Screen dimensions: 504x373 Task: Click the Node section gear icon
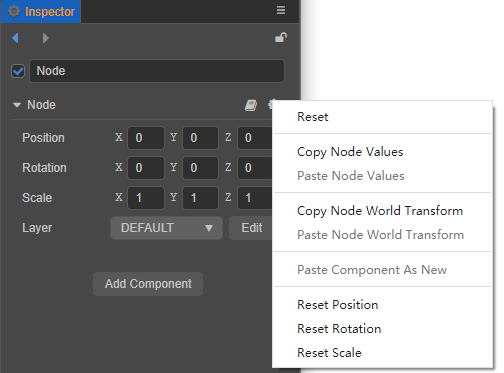tap(271, 104)
